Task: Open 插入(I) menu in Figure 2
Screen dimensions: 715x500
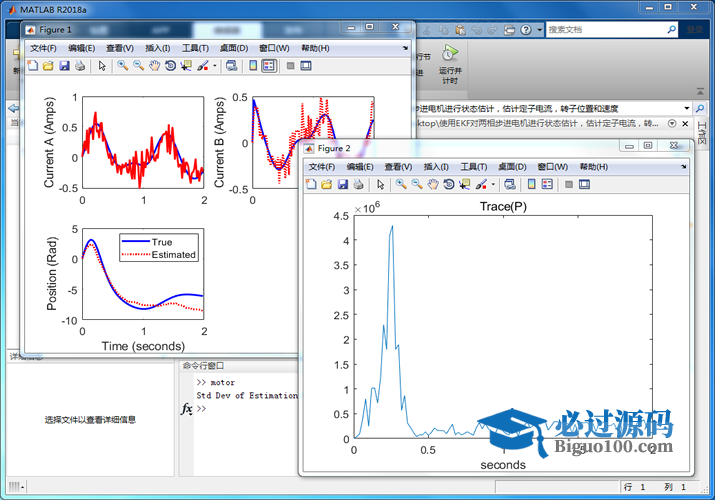Action: (x=436, y=167)
